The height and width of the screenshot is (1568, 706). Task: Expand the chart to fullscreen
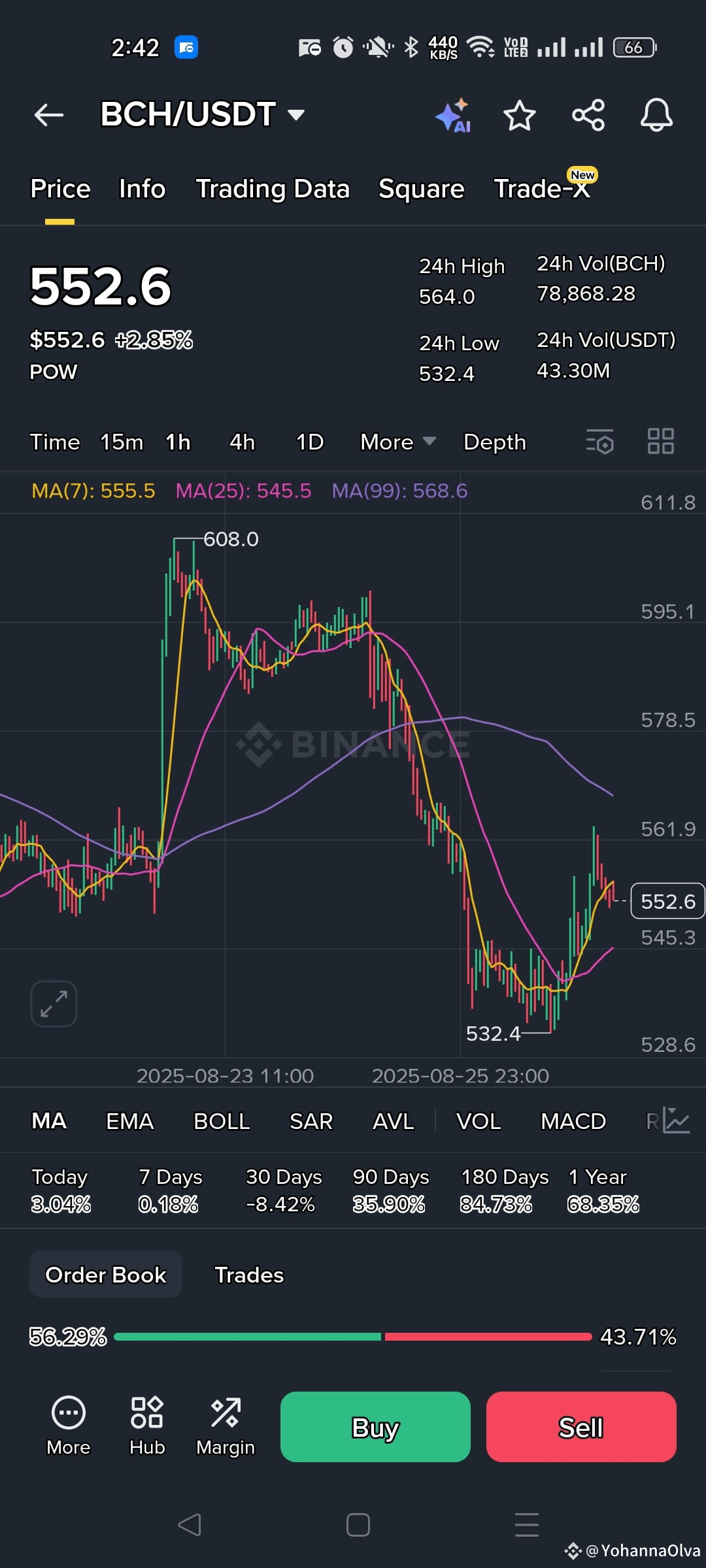[54, 1004]
